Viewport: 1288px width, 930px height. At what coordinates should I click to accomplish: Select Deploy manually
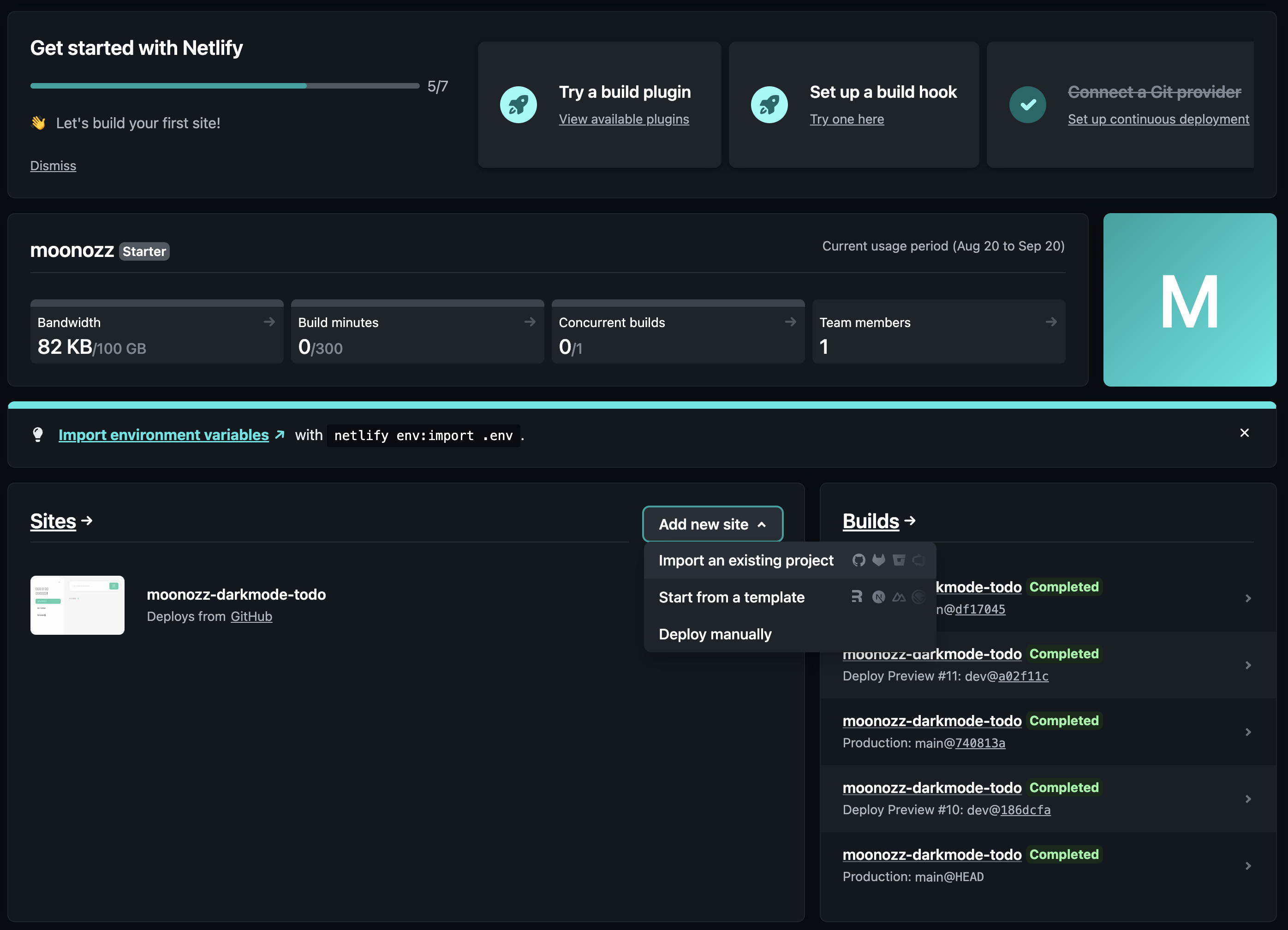pyautogui.click(x=790, y=634)
